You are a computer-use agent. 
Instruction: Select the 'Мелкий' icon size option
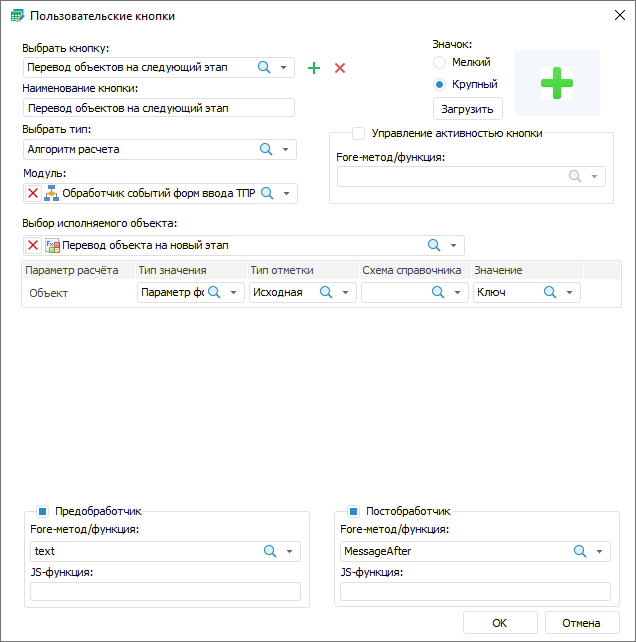click(439, 63)
